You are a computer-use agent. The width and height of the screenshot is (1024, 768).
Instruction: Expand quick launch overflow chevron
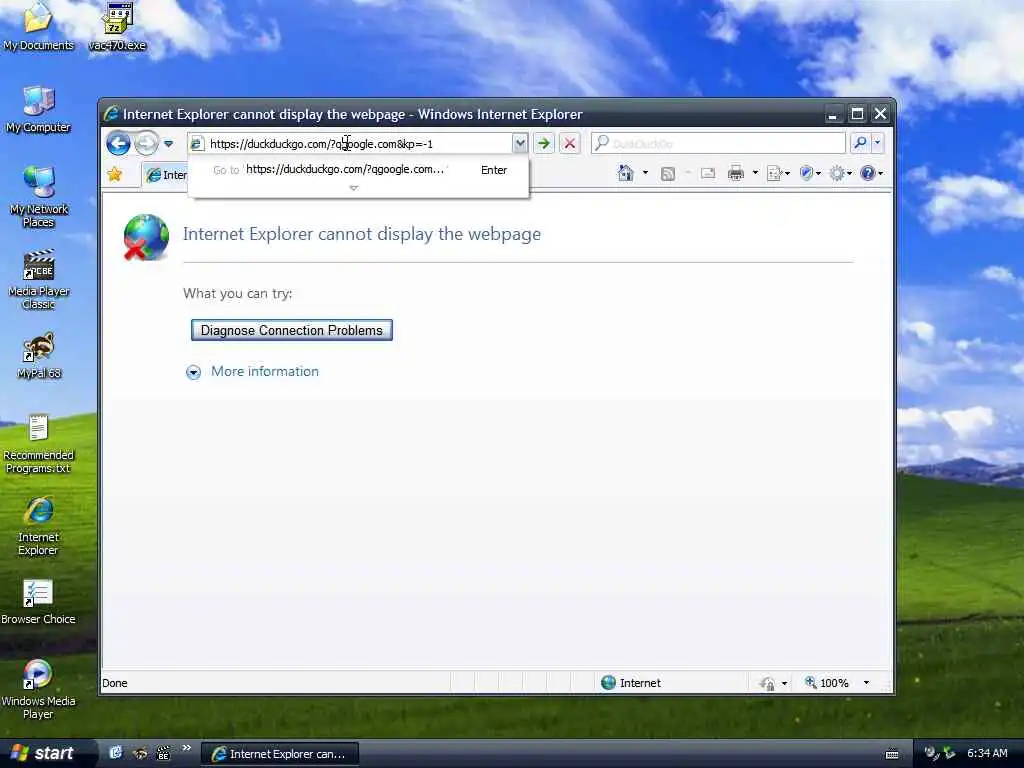coord(186,748)
